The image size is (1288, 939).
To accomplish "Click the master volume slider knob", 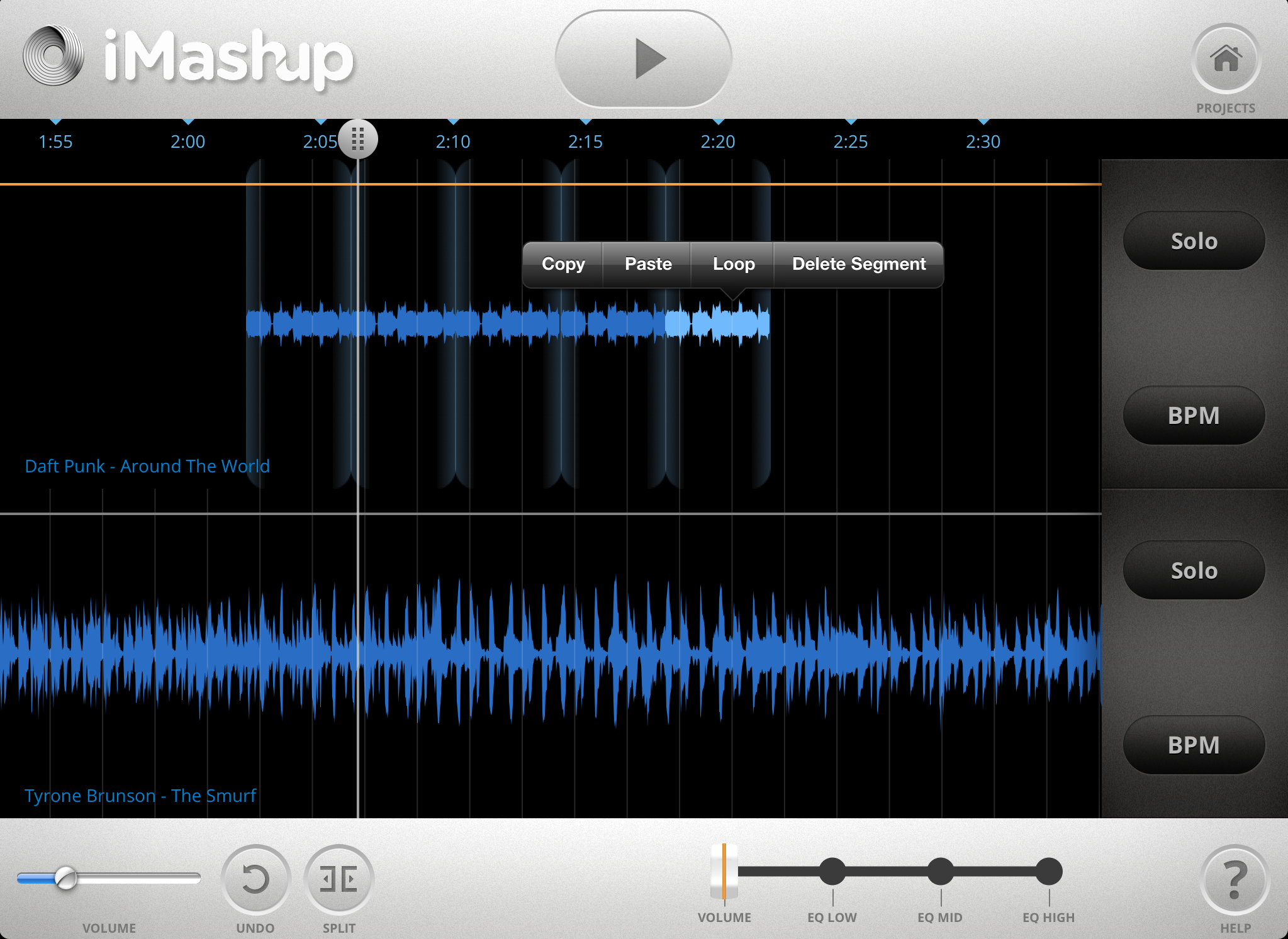I will pyautogui.click(x=65, y=878).
